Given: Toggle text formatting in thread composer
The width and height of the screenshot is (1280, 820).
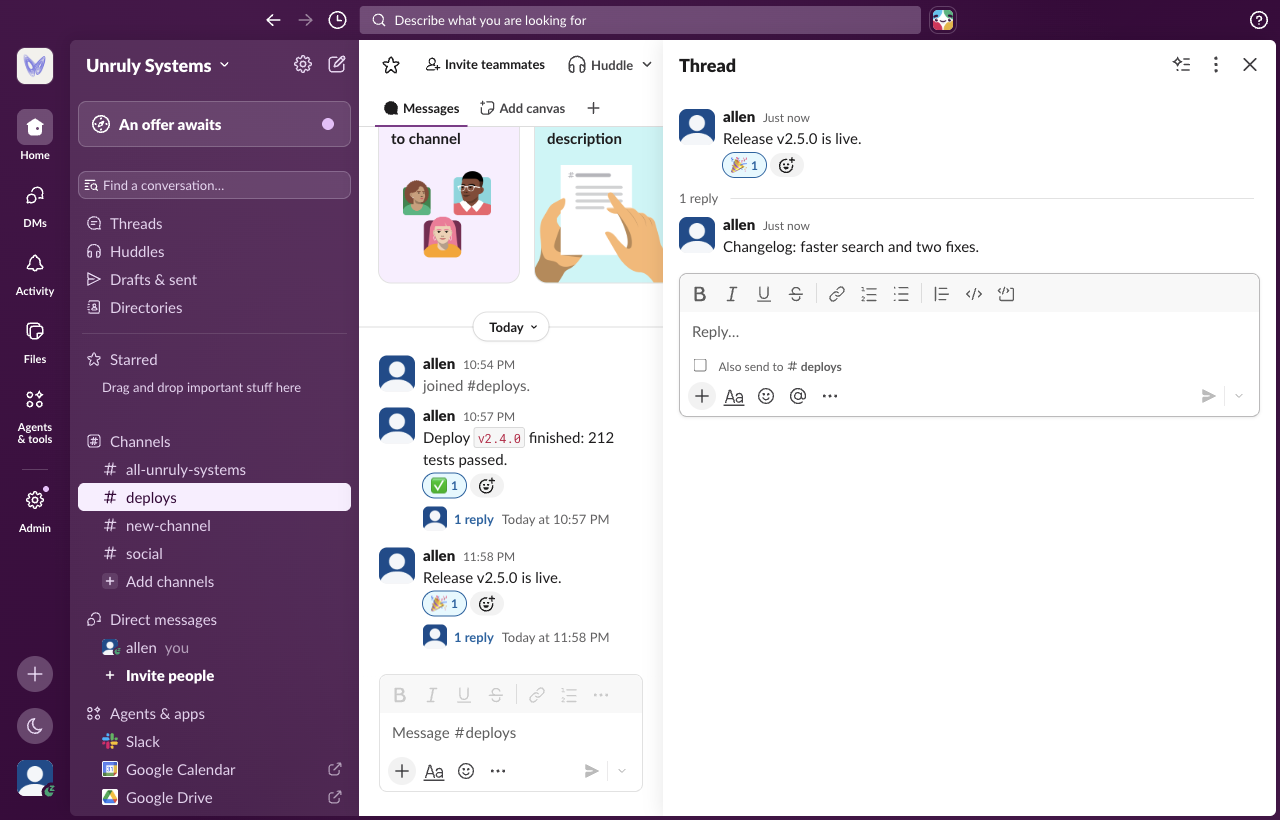Looking at the screenshot, I should coord(734,396).
